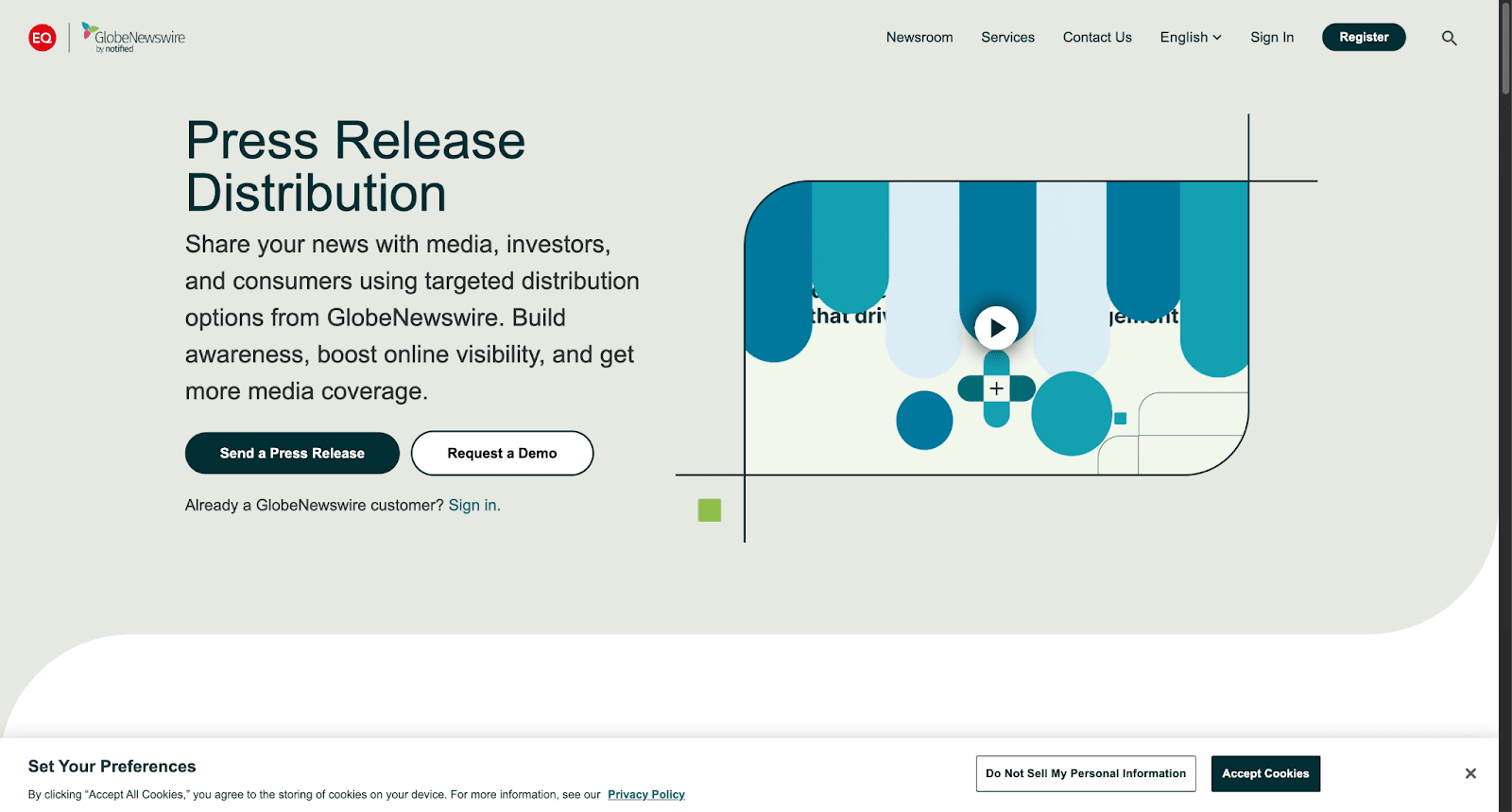
Task: Click Request a Demo button
Action: 502,453
